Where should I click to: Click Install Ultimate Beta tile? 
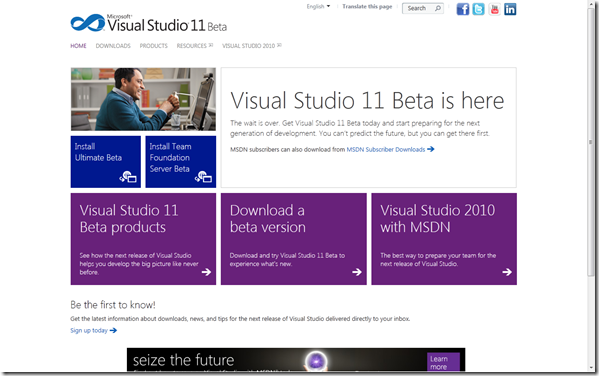(105, 162)
